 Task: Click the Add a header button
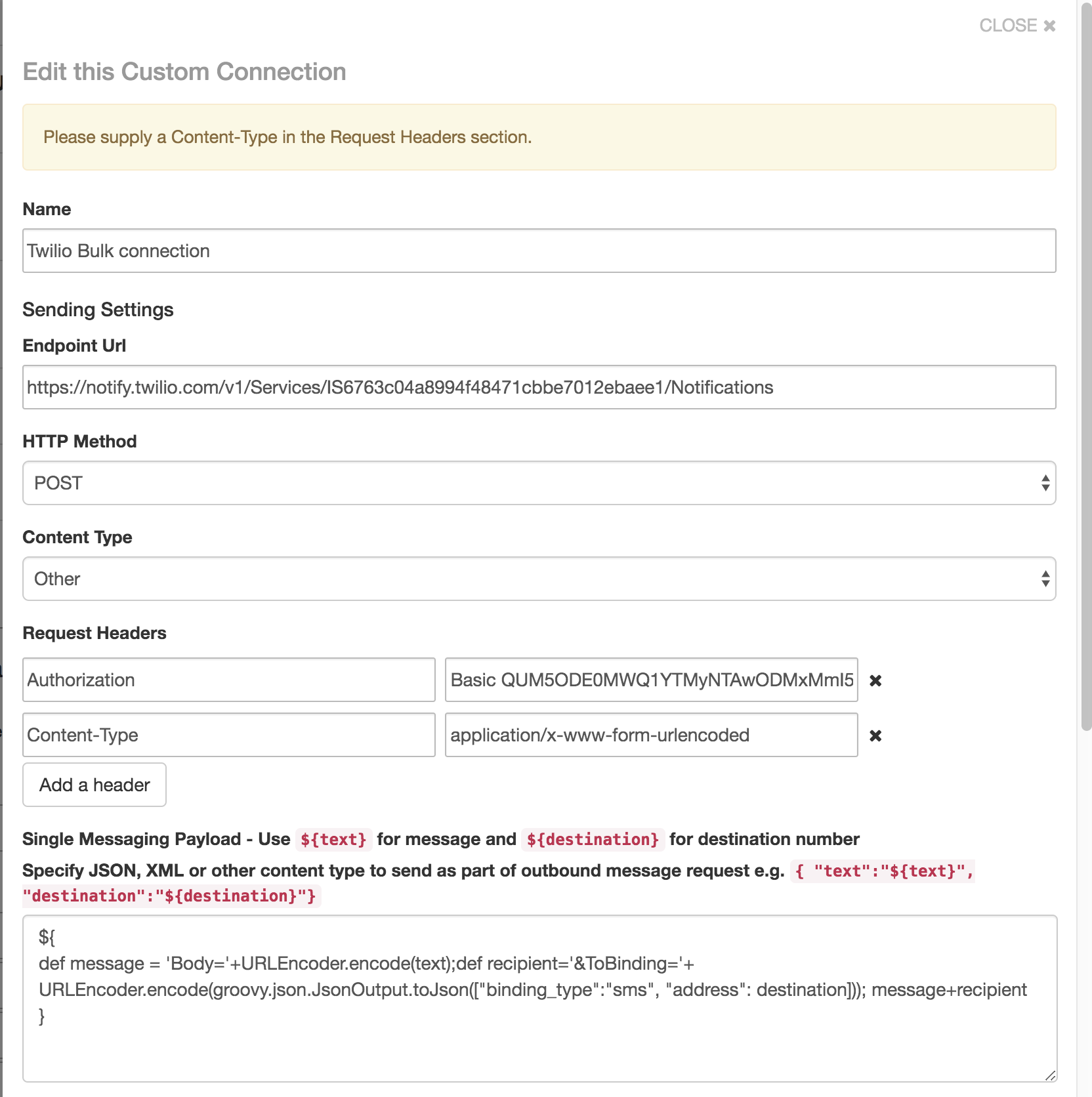(94, 785)
